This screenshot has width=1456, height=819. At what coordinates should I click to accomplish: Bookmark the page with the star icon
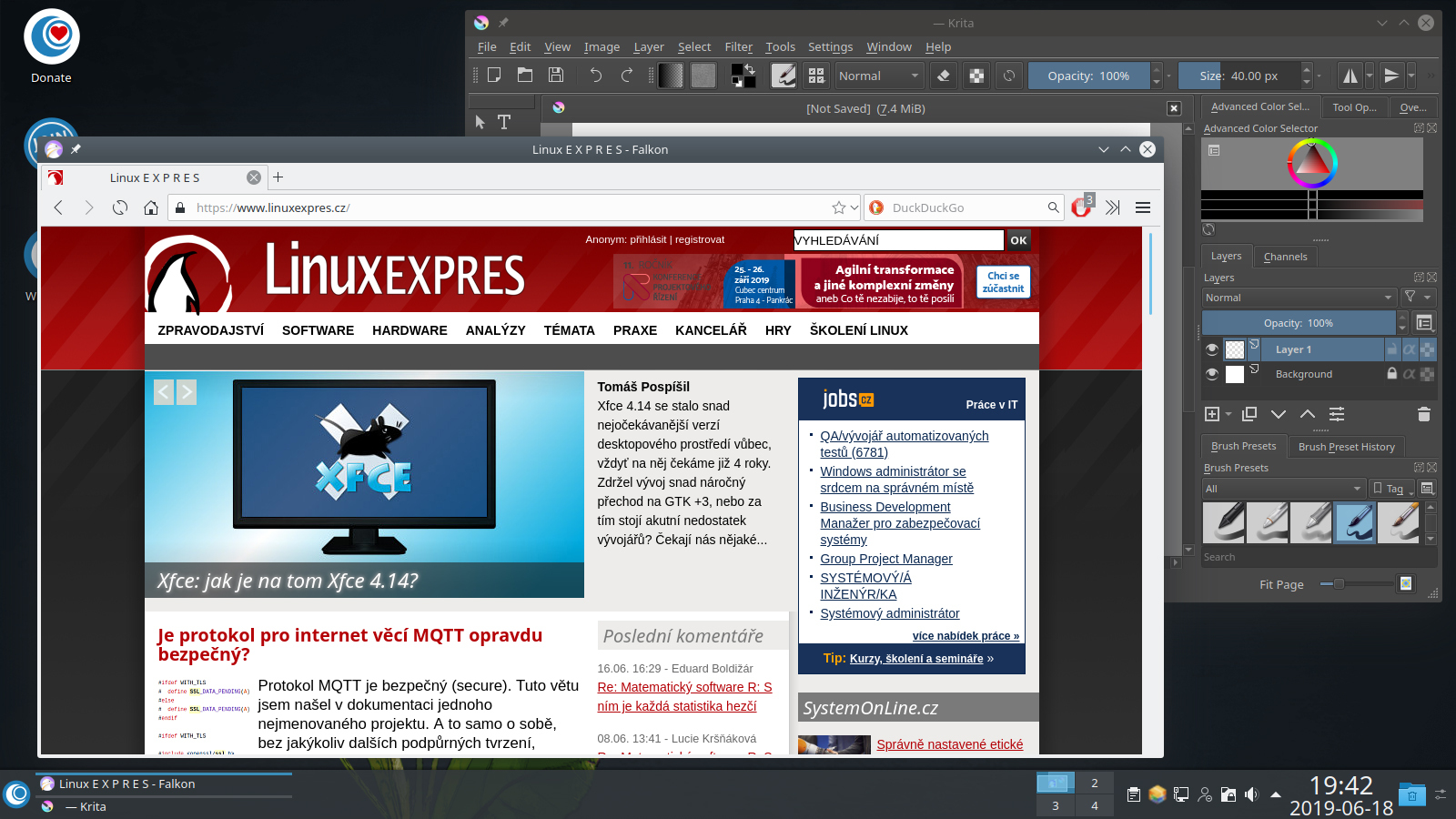click(x=839, y=207)
